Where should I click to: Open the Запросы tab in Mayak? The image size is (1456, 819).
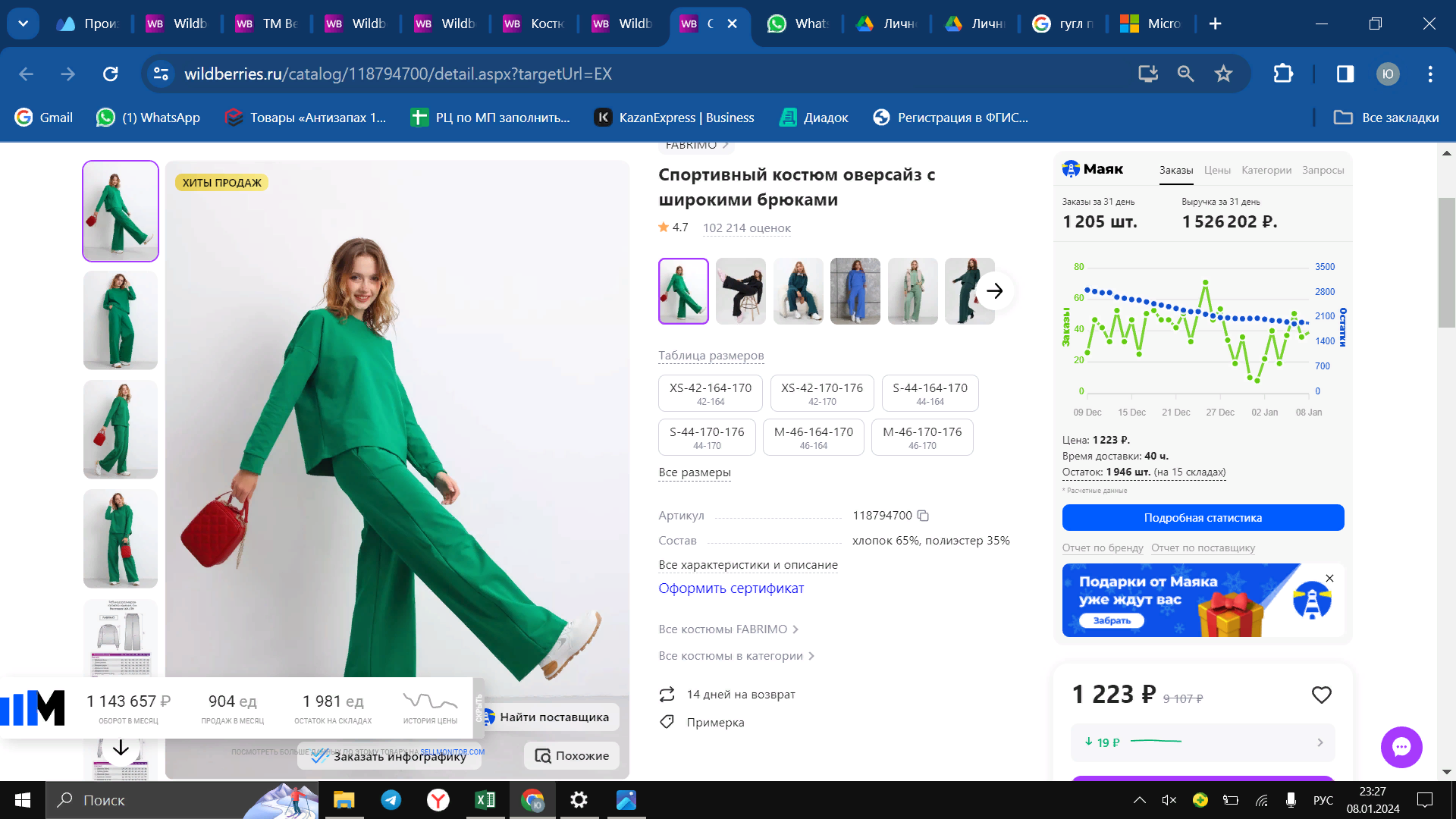click(1323, 171)
